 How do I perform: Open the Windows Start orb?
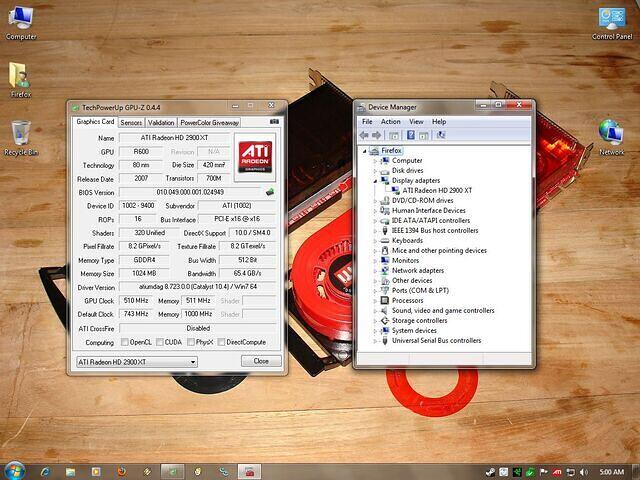[x=15, y=471]
